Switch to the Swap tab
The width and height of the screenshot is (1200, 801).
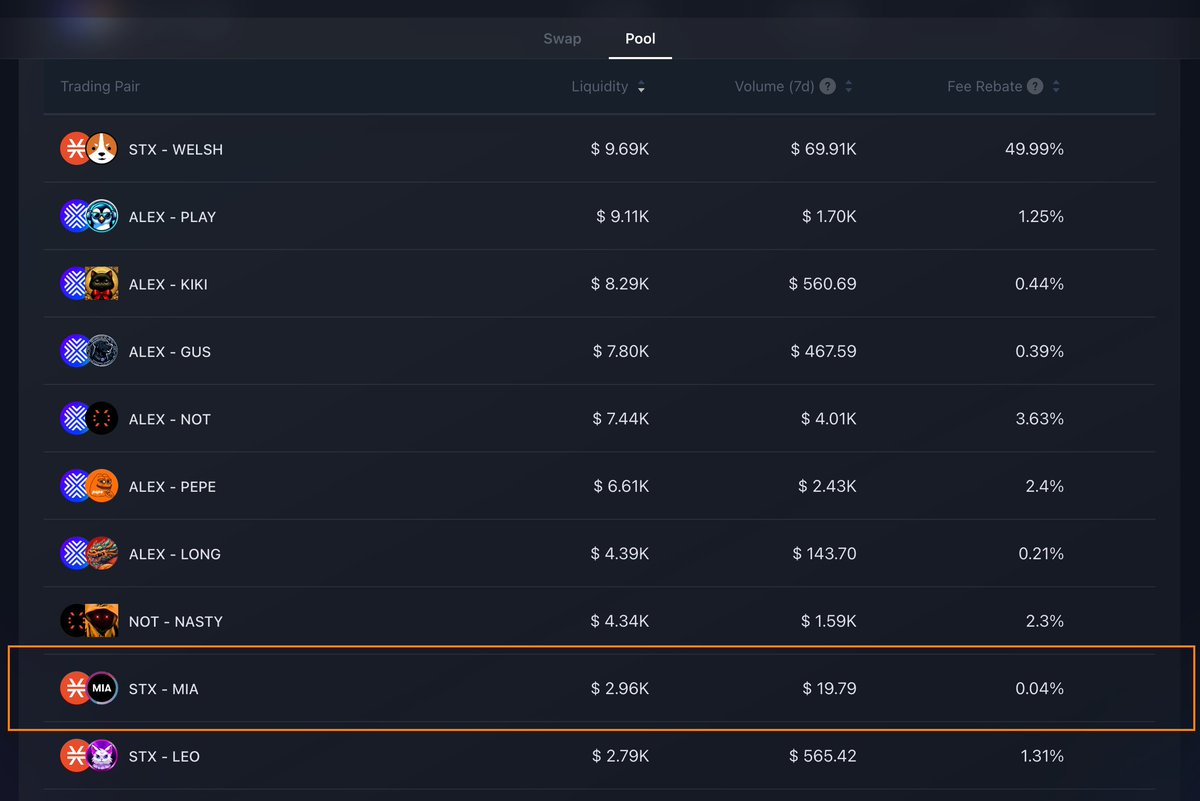click(x=562, y=39)
